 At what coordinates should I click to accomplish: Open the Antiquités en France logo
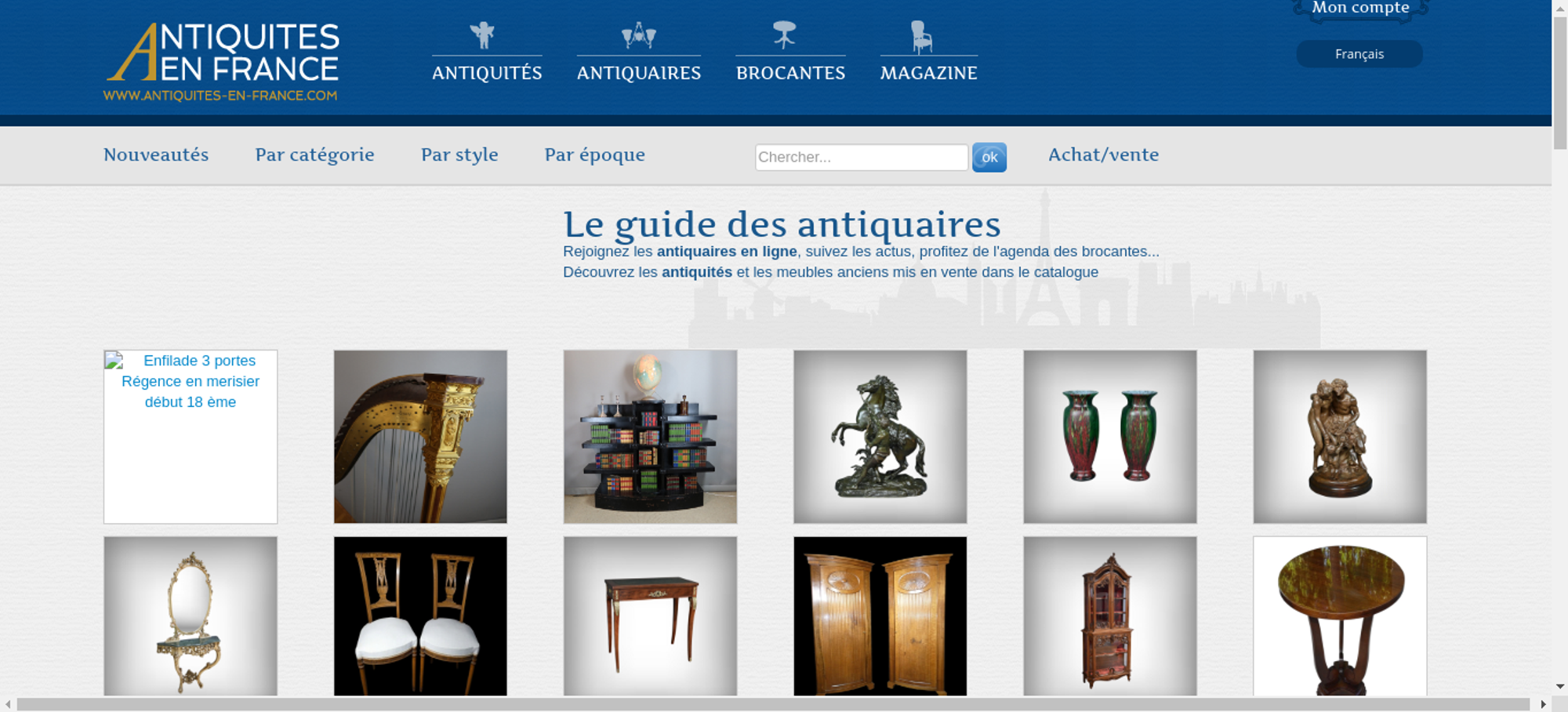pos(222,62)
